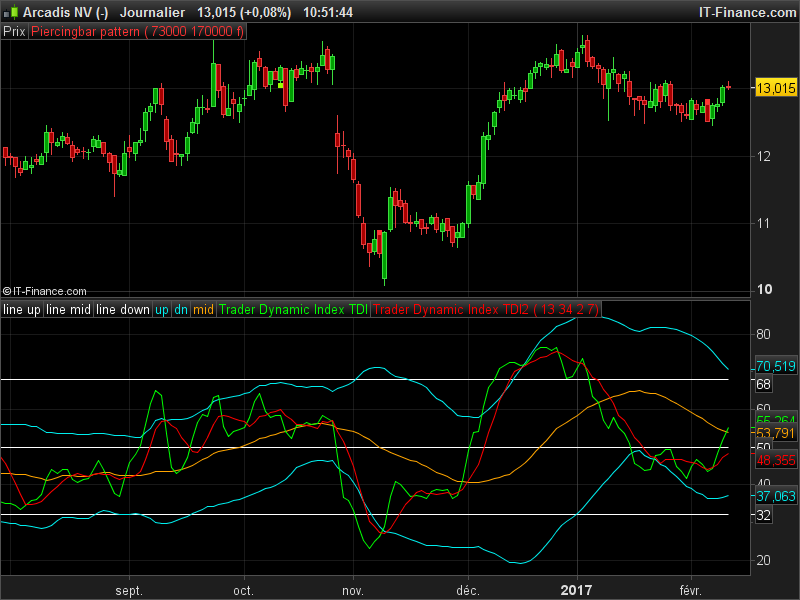Viewport: 800px width, 600px height.
Task: Click the 10 price axis level
Action: coord(764,289)
